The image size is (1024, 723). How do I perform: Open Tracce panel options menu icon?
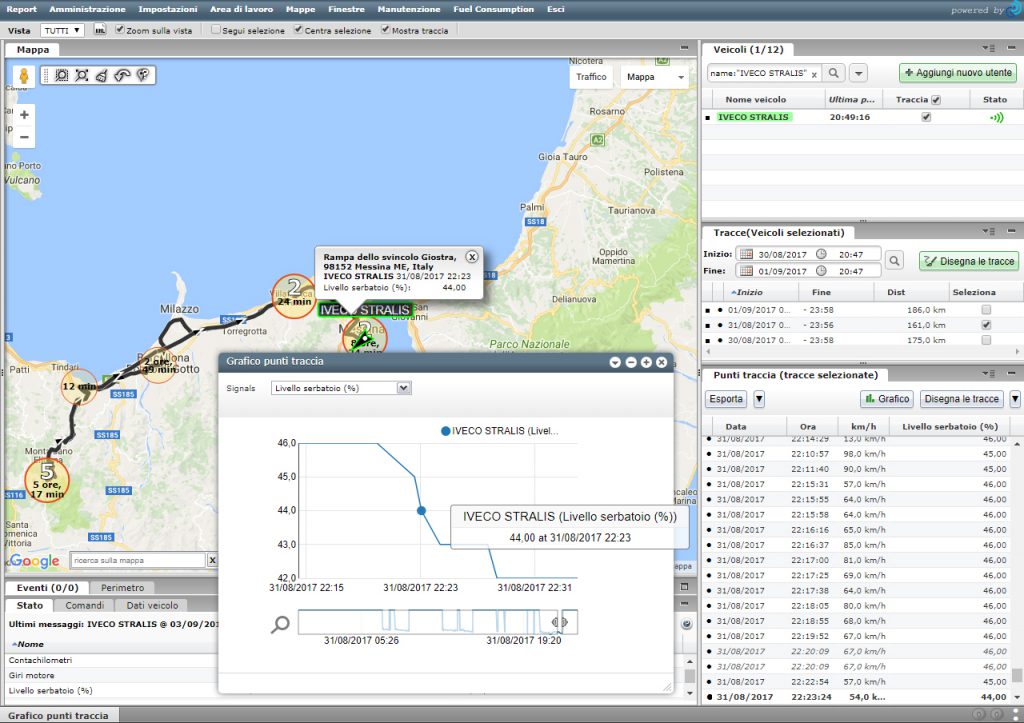tap(988, 231)
